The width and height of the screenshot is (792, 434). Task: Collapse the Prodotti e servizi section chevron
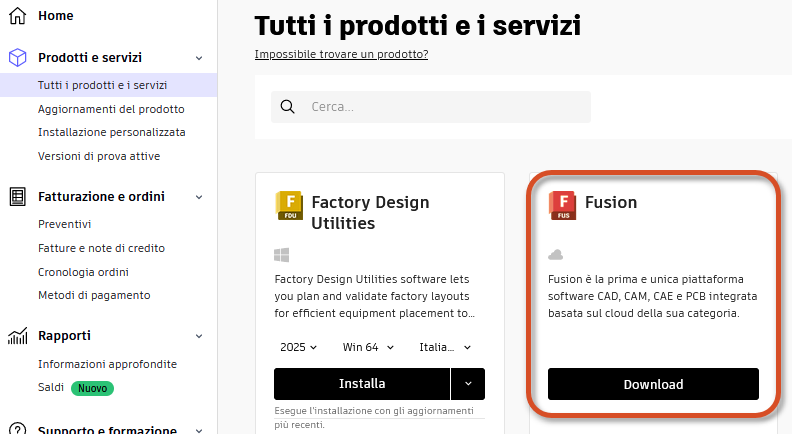199,58
